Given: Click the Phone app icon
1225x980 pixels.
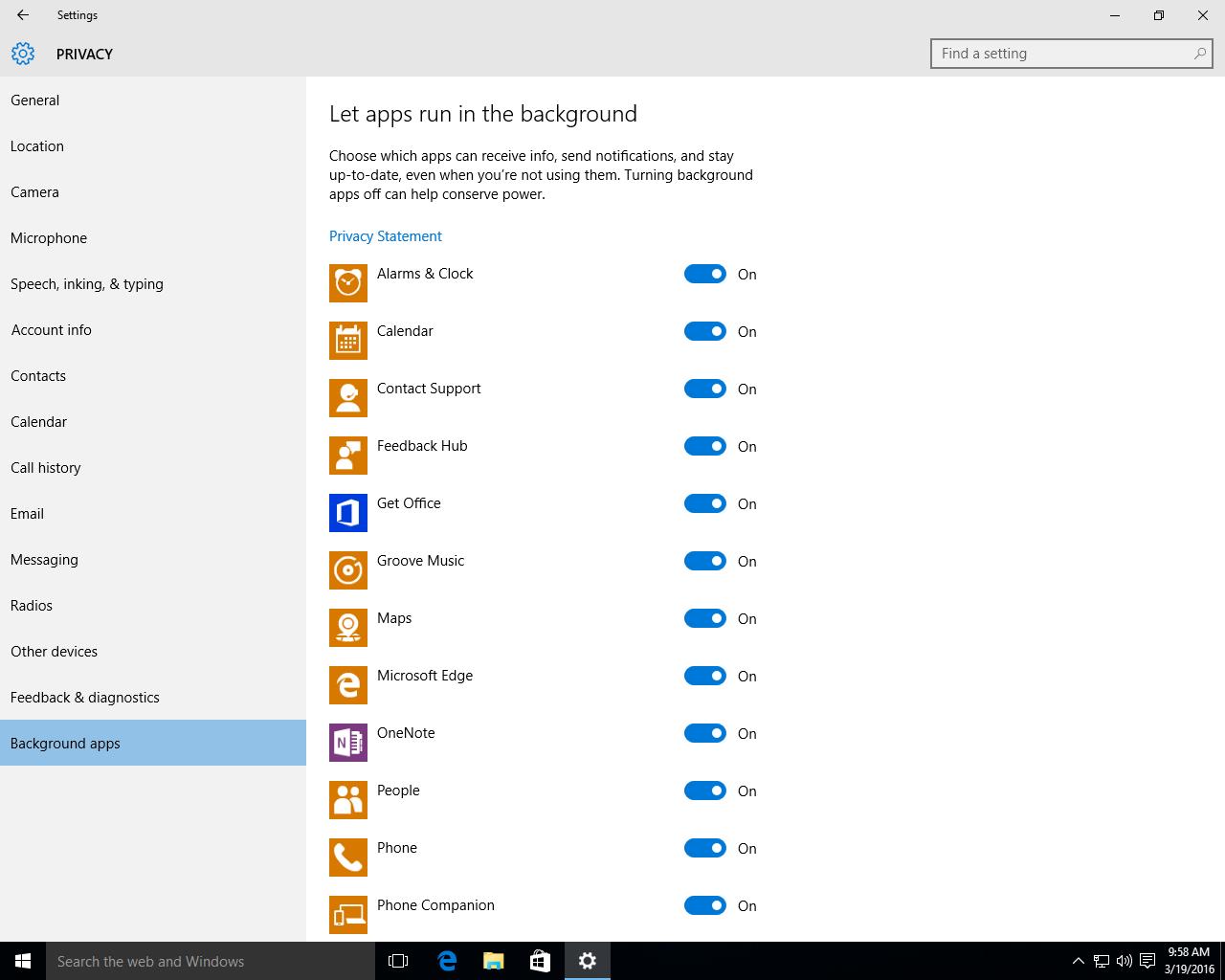Looking at the screenshot, I should point(348,857).
